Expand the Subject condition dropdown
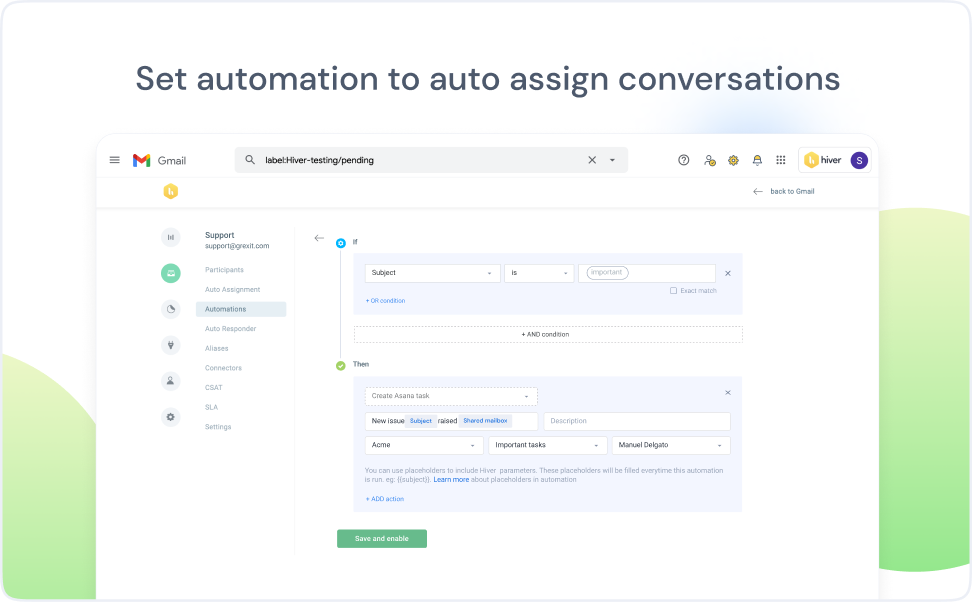The height and width of the screenshot is (602, 972). [432, 273]
